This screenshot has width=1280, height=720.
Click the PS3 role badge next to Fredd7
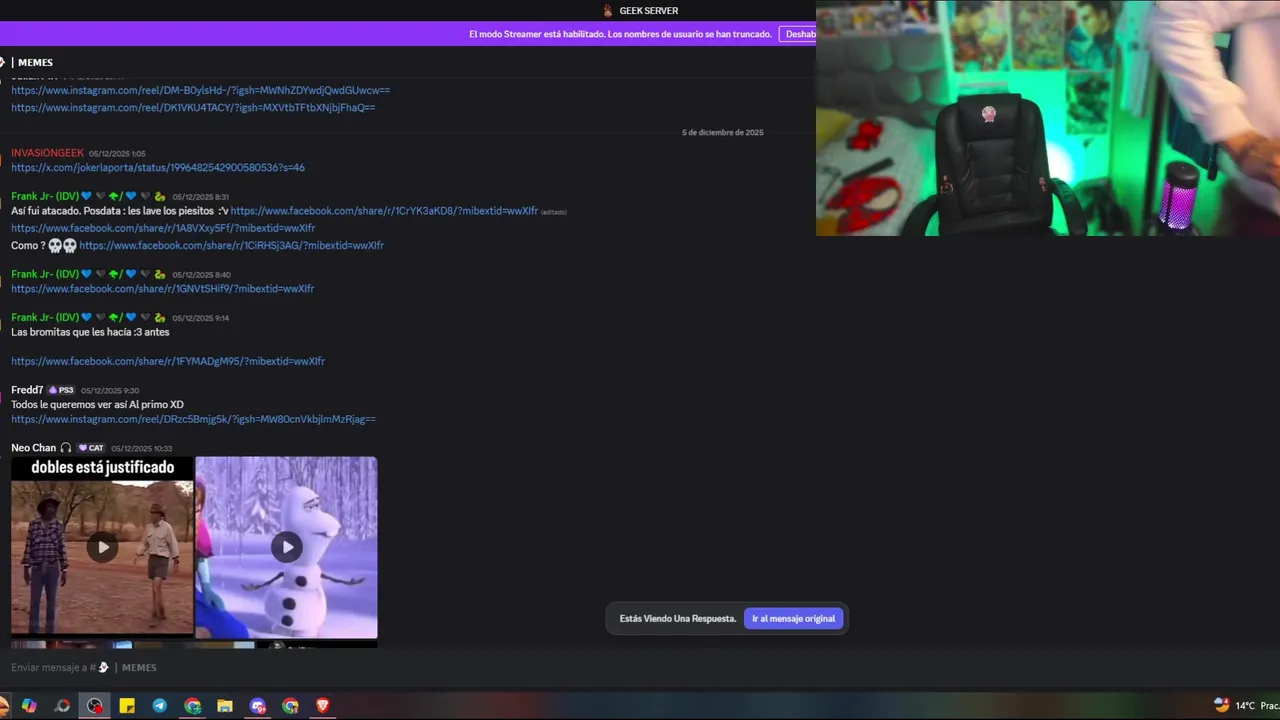pos(61,390)
